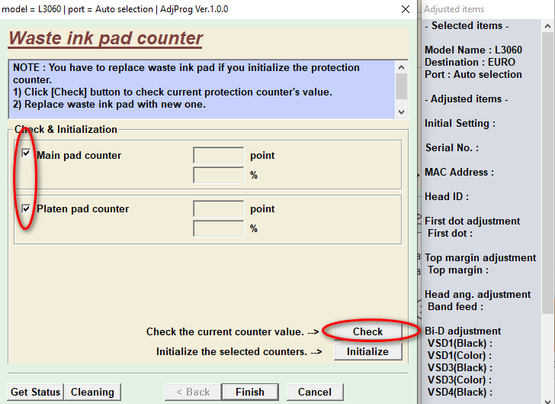
Task: Toggle the Platen pad counter checkbox
Action: pyautogui.click(x=26, y=209)
